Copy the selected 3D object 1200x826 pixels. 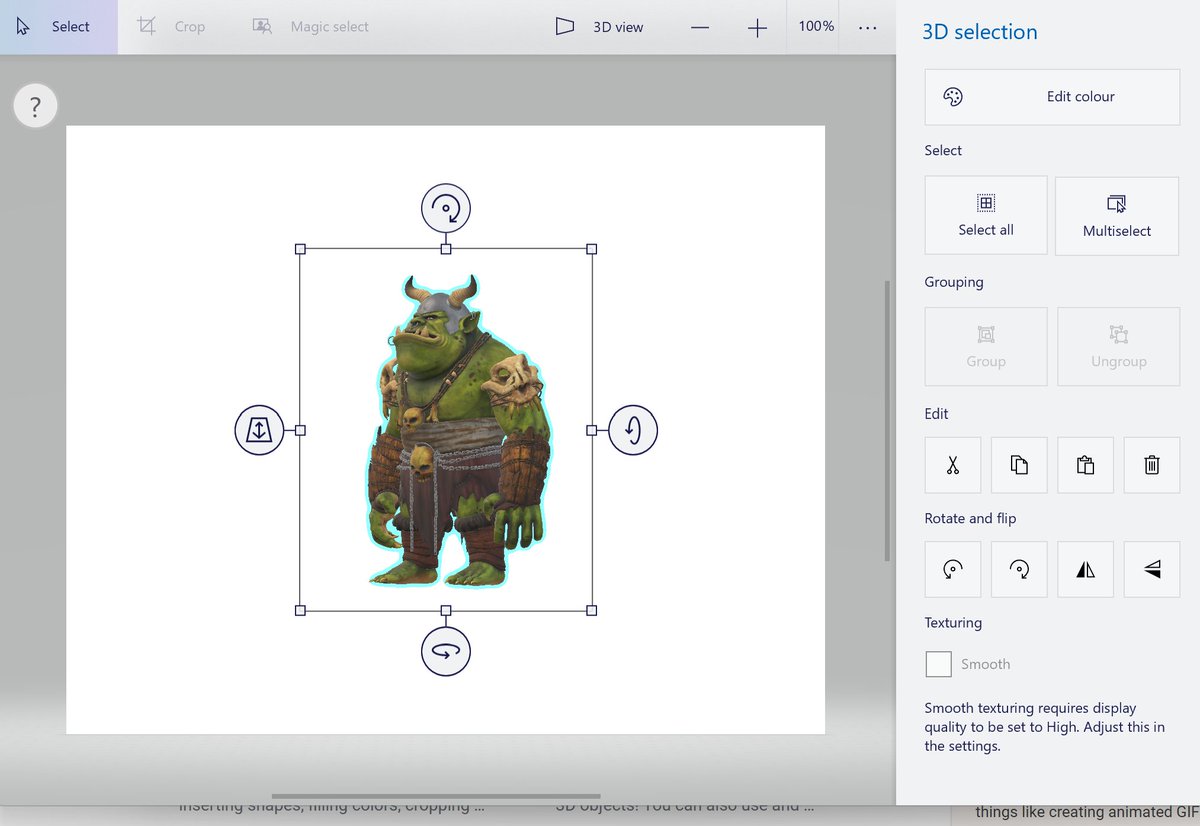[1019, 465]
